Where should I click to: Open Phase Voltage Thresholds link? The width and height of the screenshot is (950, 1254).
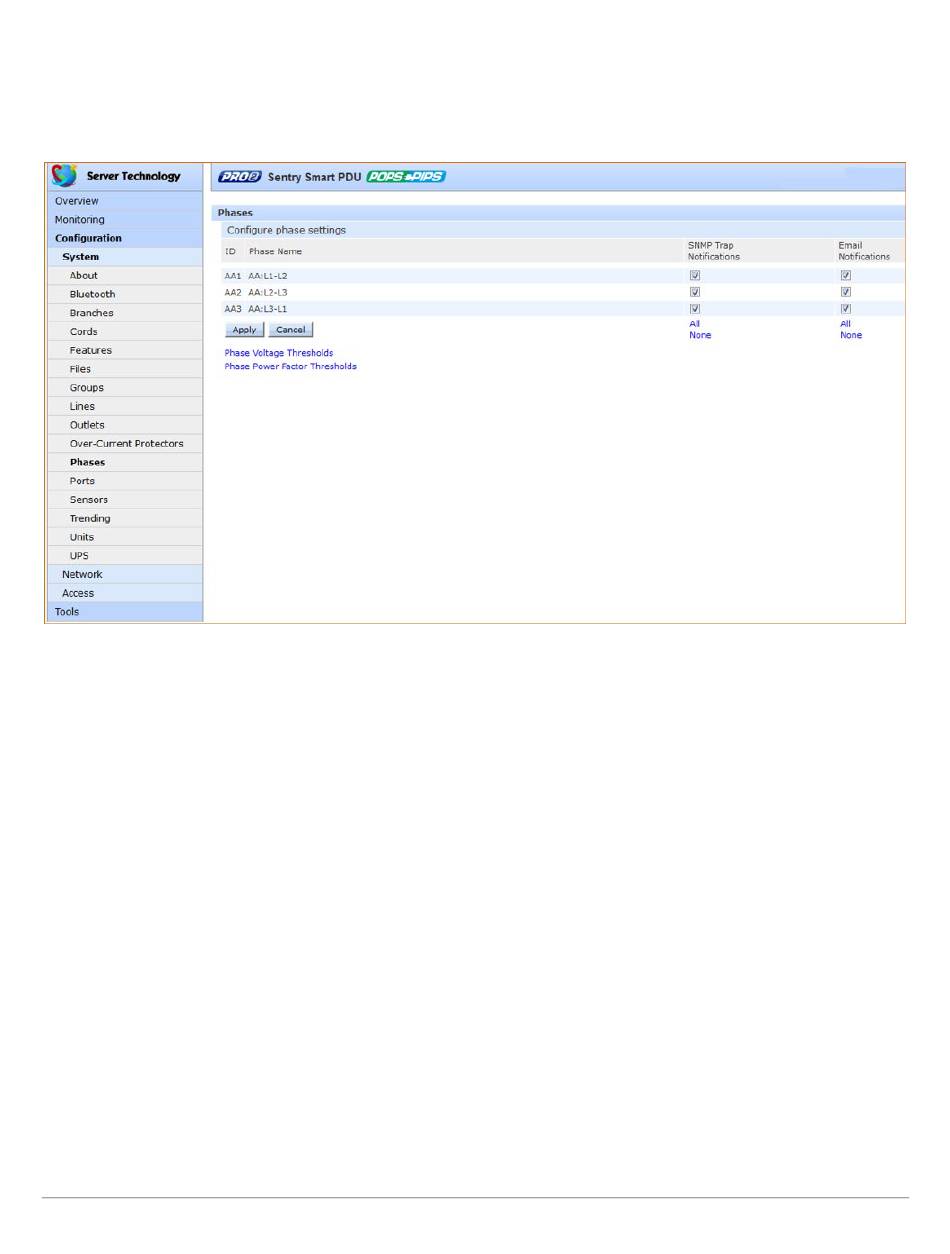279,353
